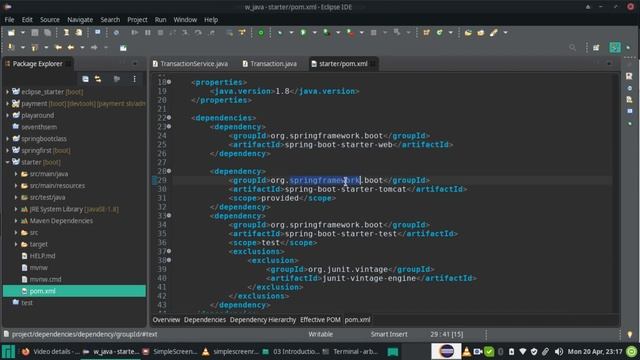Open the Dependency Hierarchy tab
The image size is (640, 360).
click(x=263, y=320)
